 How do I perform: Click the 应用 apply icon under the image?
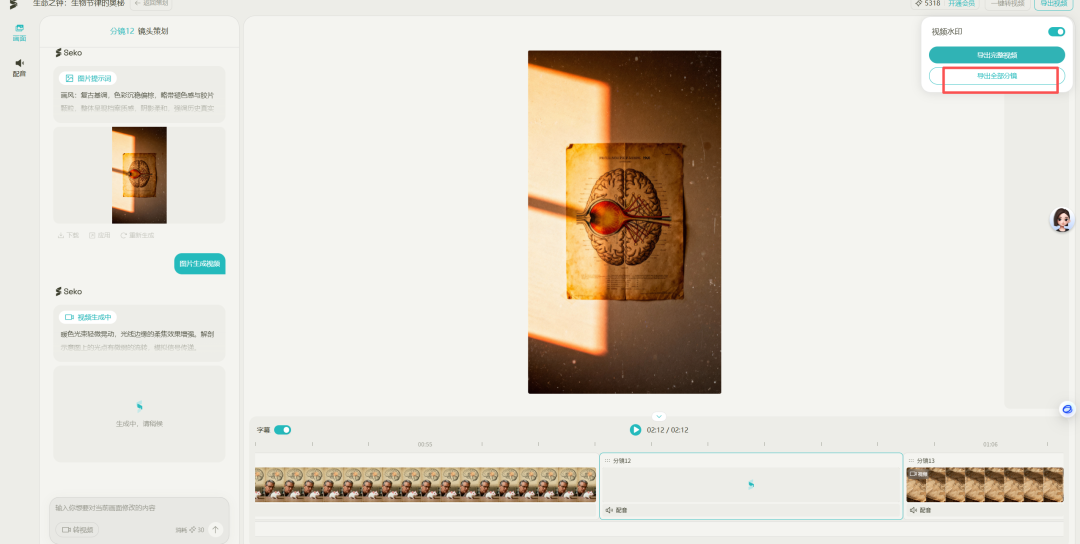(x=99, y=235)
